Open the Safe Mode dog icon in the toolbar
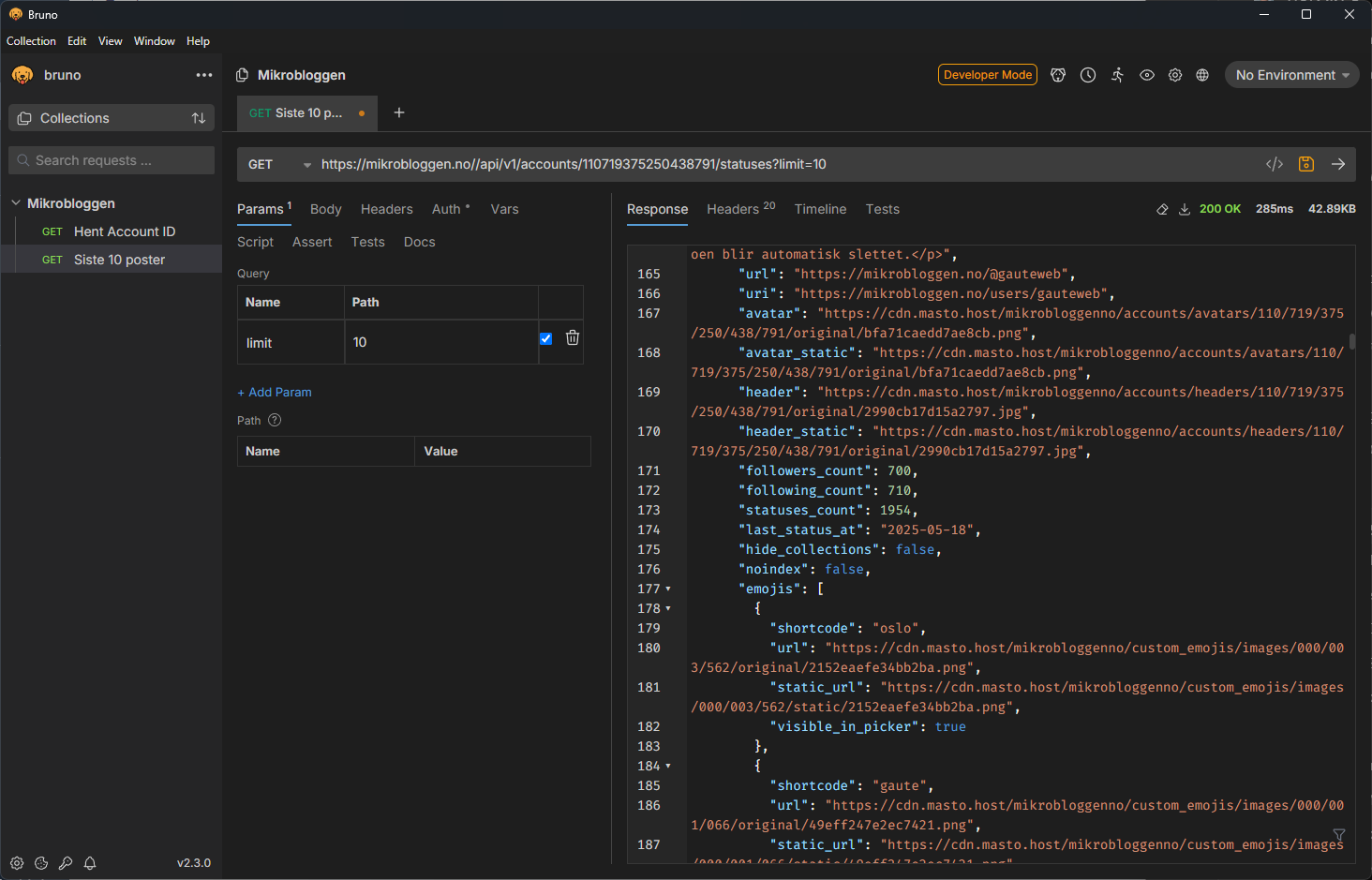1372x880 pixels. click(1058, 75)
